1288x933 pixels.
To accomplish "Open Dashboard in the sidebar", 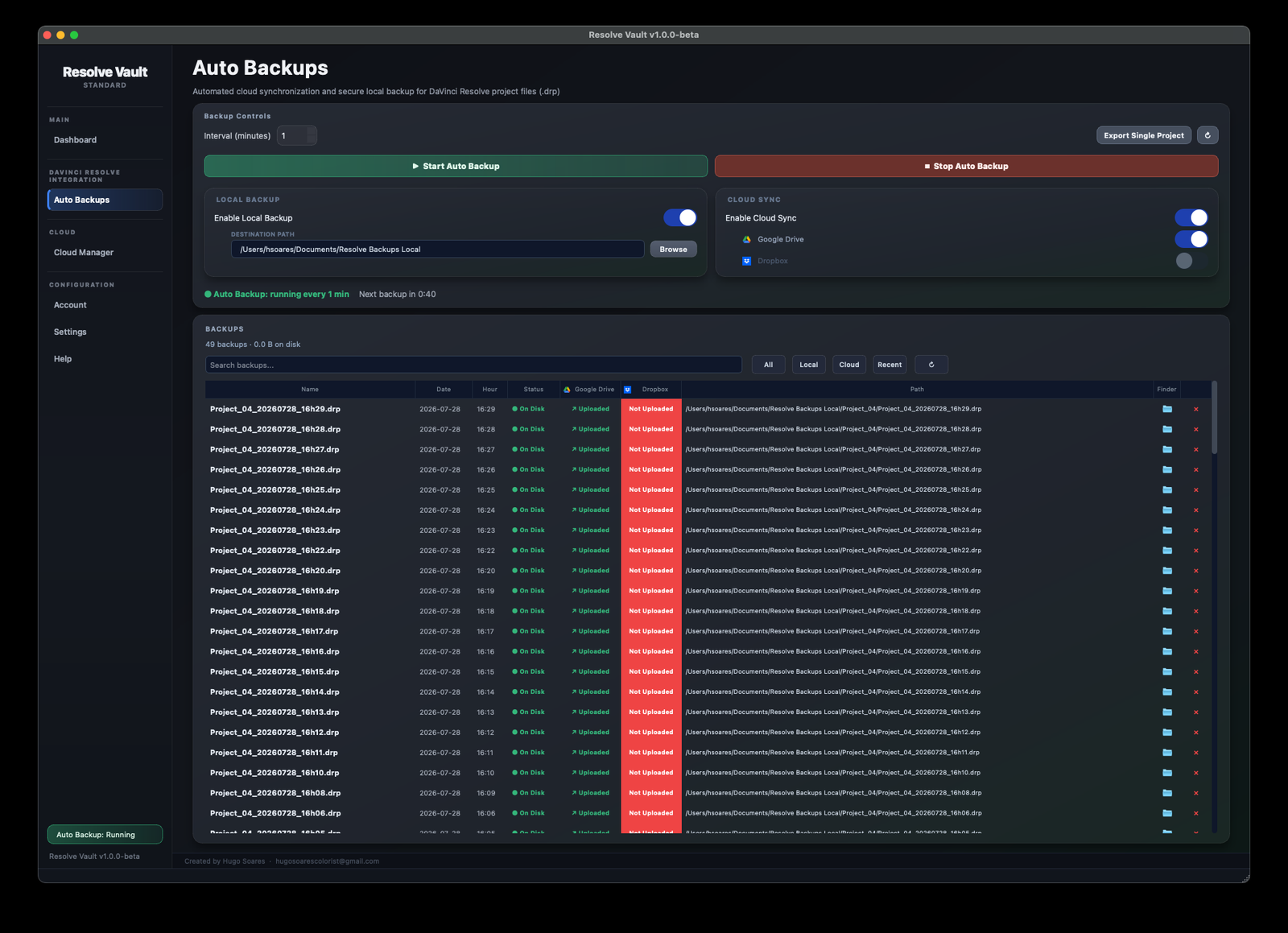I will click(x=105, y=140).
